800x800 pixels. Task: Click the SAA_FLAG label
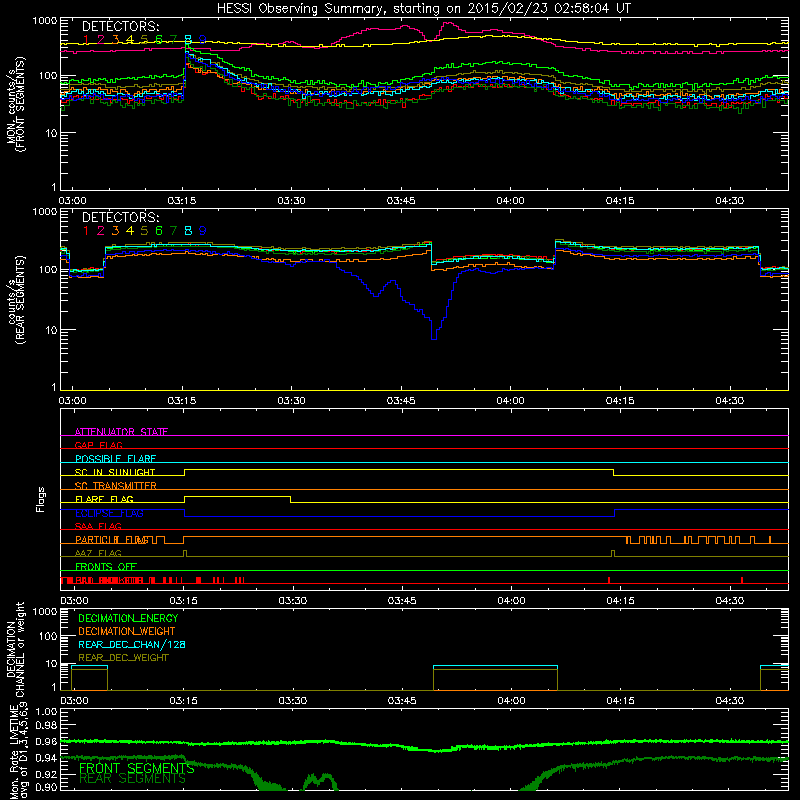(98, 526)
